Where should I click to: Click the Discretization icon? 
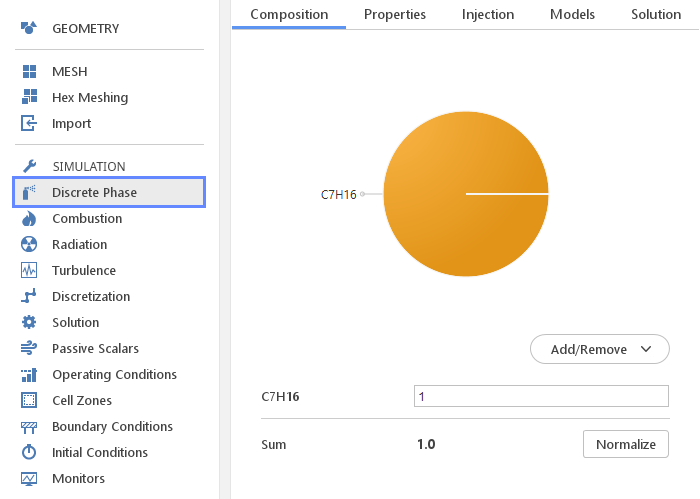click(29, 296)
